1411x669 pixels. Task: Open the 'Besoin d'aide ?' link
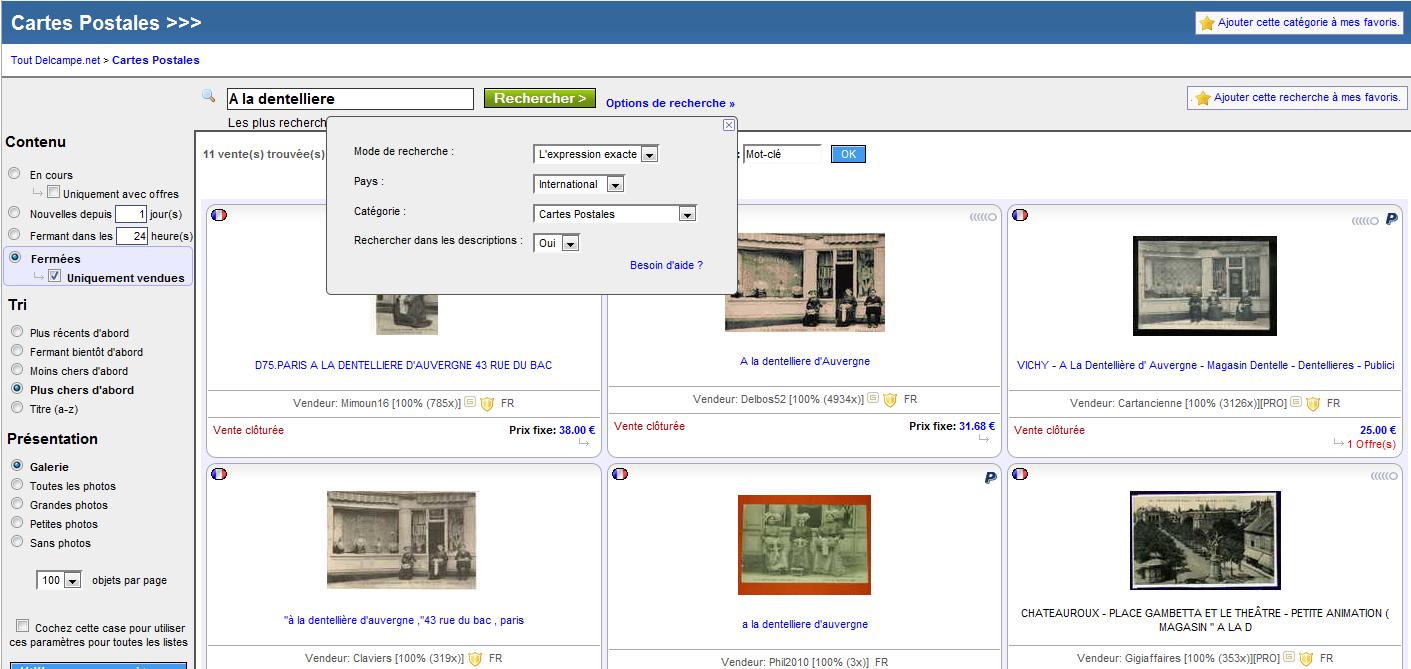click(x=666, y=265)
